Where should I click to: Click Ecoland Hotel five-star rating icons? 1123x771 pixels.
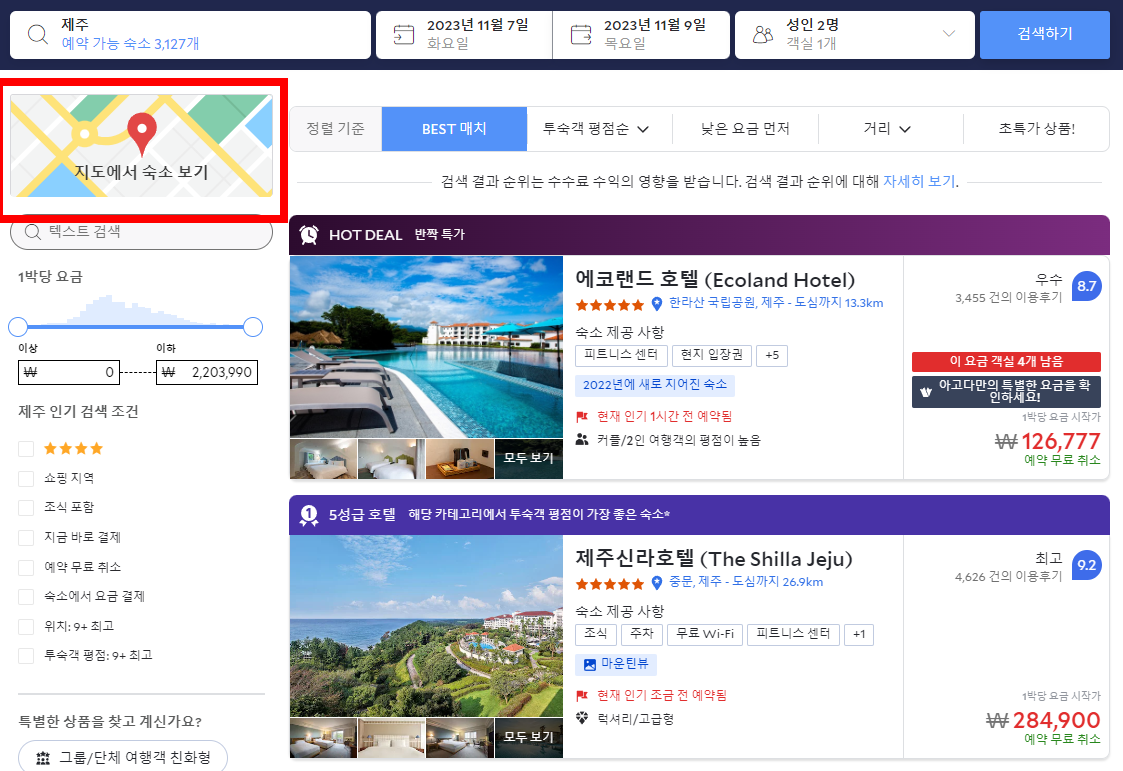[609, 305]
